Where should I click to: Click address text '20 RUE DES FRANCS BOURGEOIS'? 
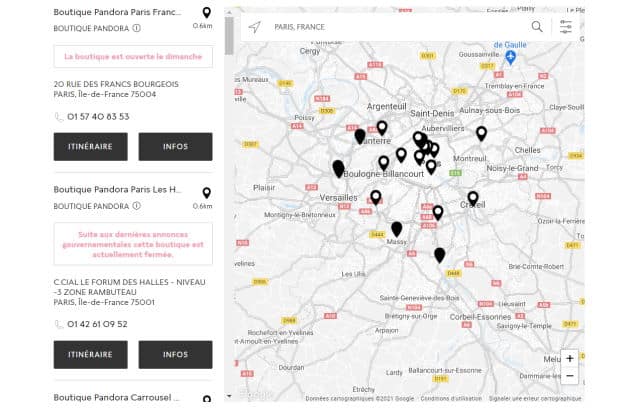click(x=116, y=84)
